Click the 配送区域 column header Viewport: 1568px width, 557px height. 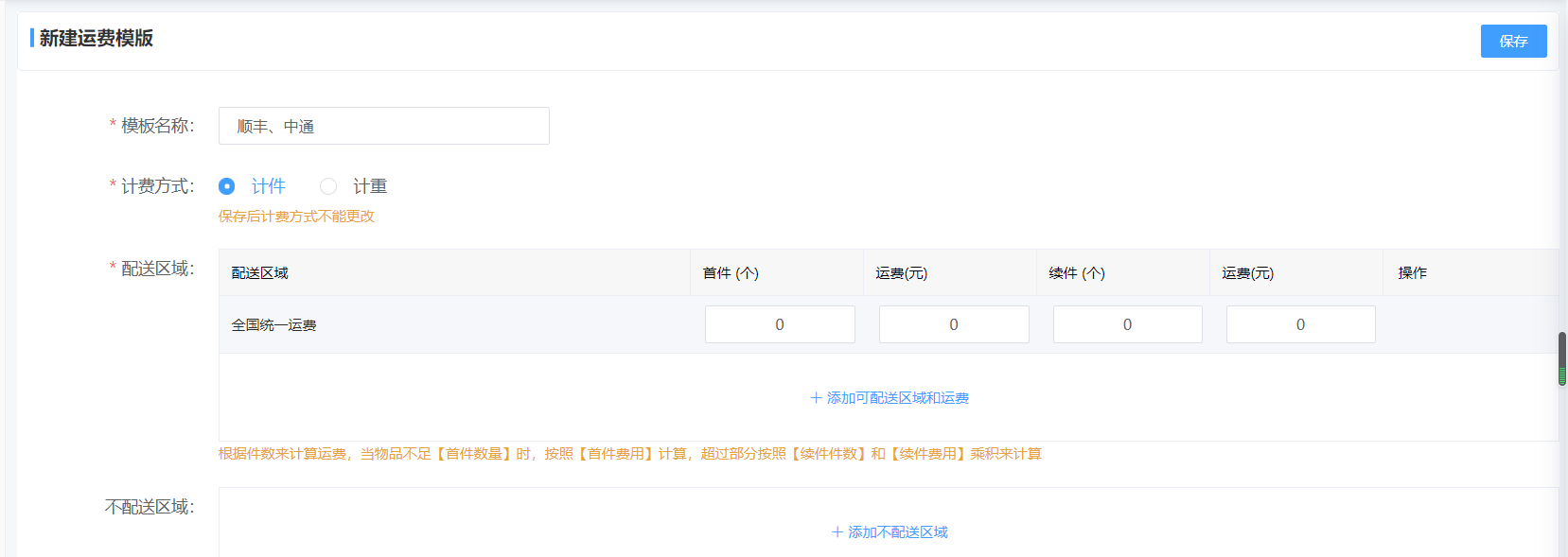pos(260,273)
